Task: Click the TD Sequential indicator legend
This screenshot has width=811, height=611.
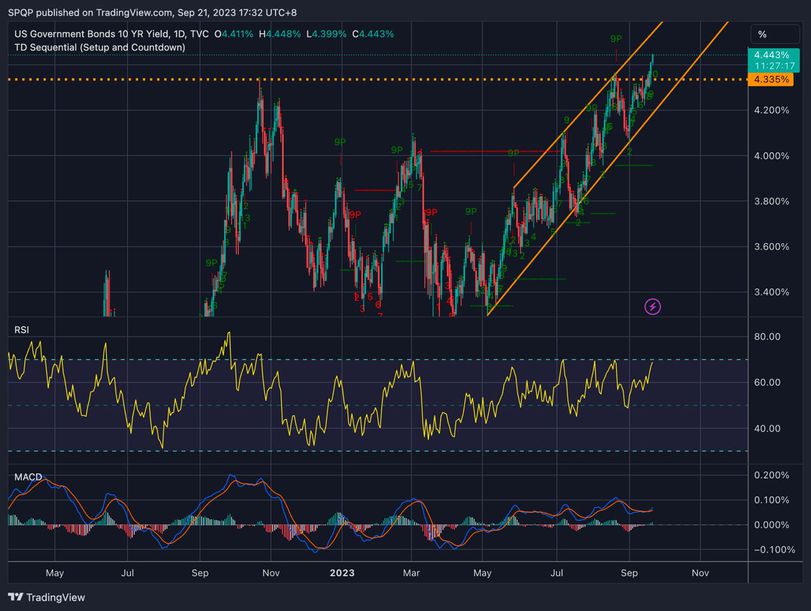Action: coord(99,47)
